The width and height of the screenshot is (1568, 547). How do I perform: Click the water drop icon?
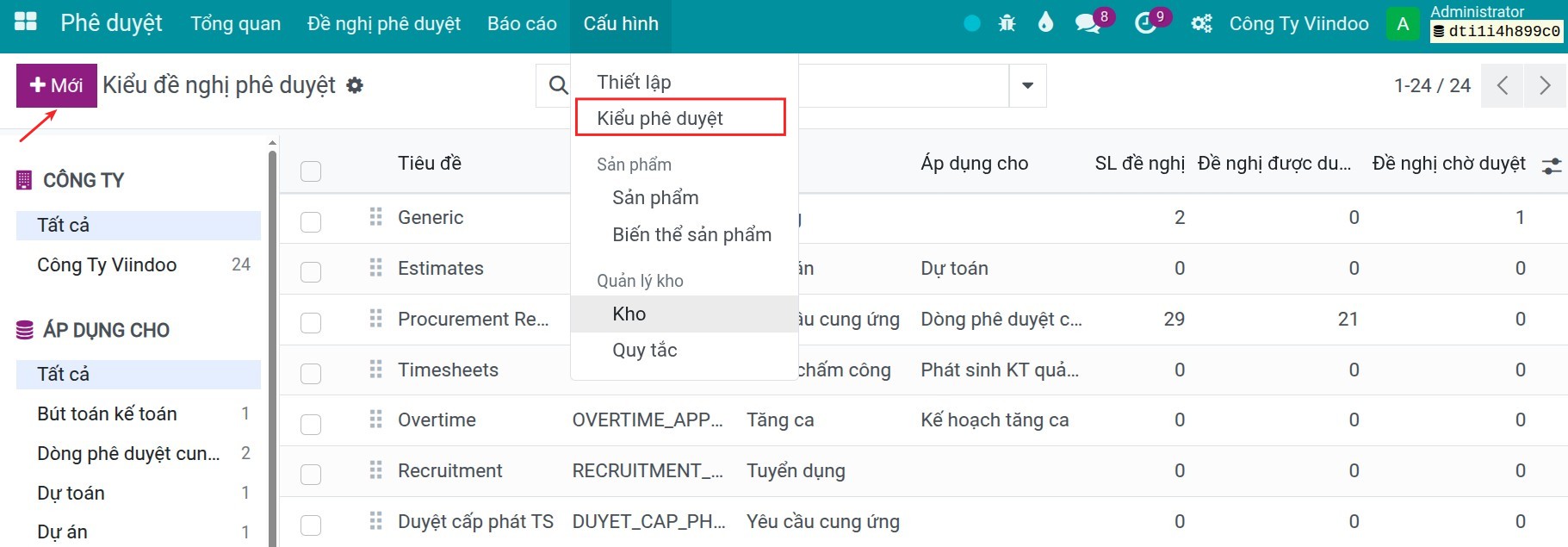coord(1045,22)
